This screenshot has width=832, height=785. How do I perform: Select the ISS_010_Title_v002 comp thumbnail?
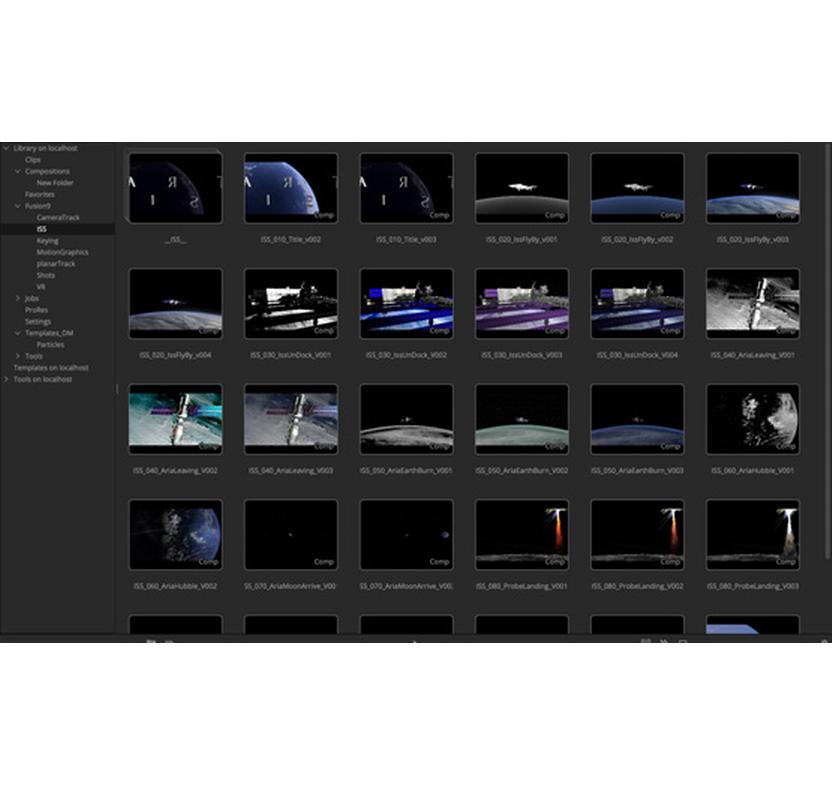pos(291,188)
